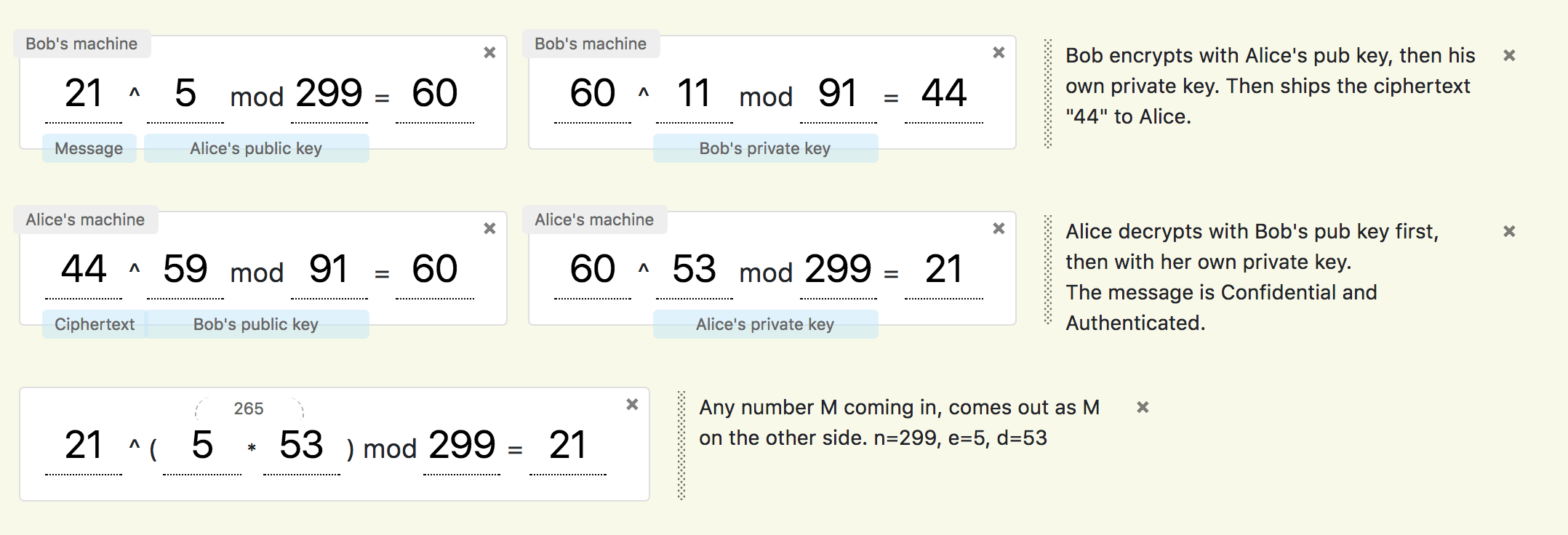Select the Message label tag
This screenshot has height=535, width=1568.
click(89, 148)
